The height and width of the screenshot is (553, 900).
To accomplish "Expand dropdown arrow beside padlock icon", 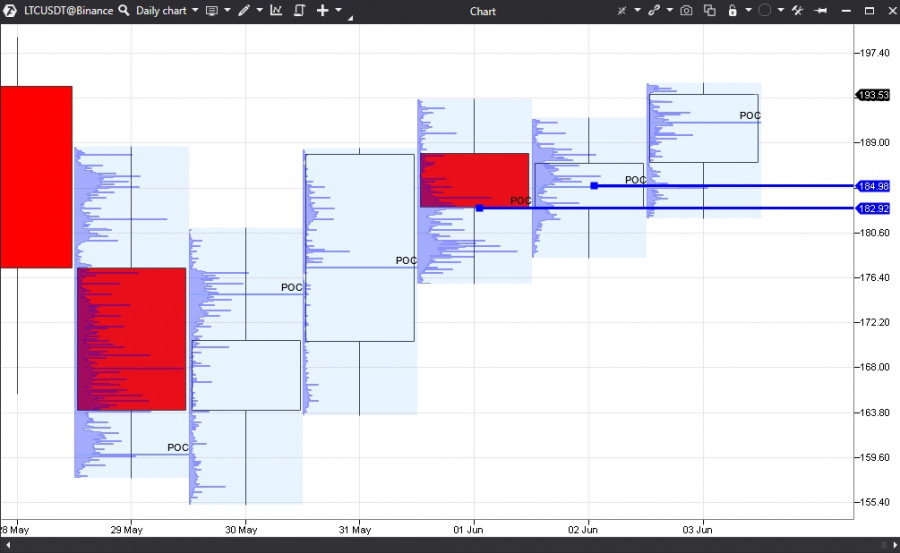I will (x=748, y=10).
